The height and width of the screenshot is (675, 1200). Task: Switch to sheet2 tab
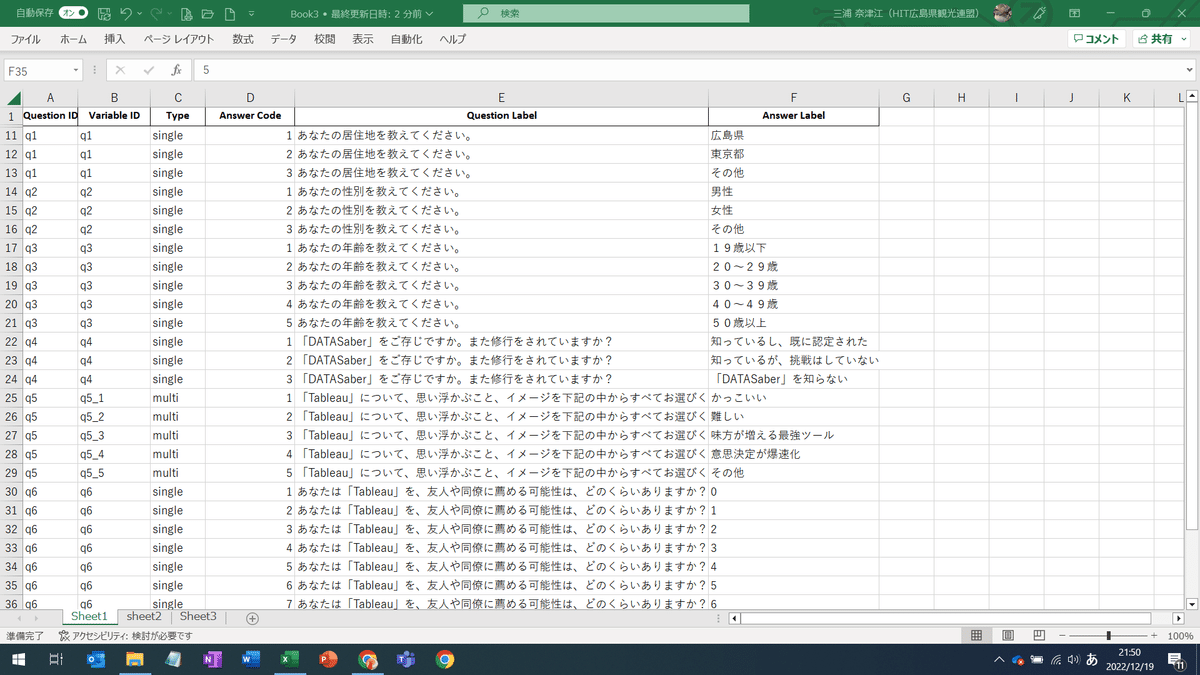click(x=144, y=617)
